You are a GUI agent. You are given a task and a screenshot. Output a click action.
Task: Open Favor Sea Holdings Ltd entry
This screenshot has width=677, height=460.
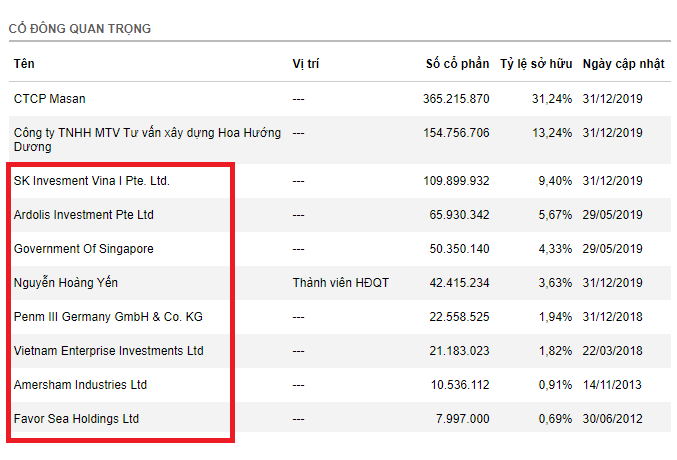pos(77,419)
